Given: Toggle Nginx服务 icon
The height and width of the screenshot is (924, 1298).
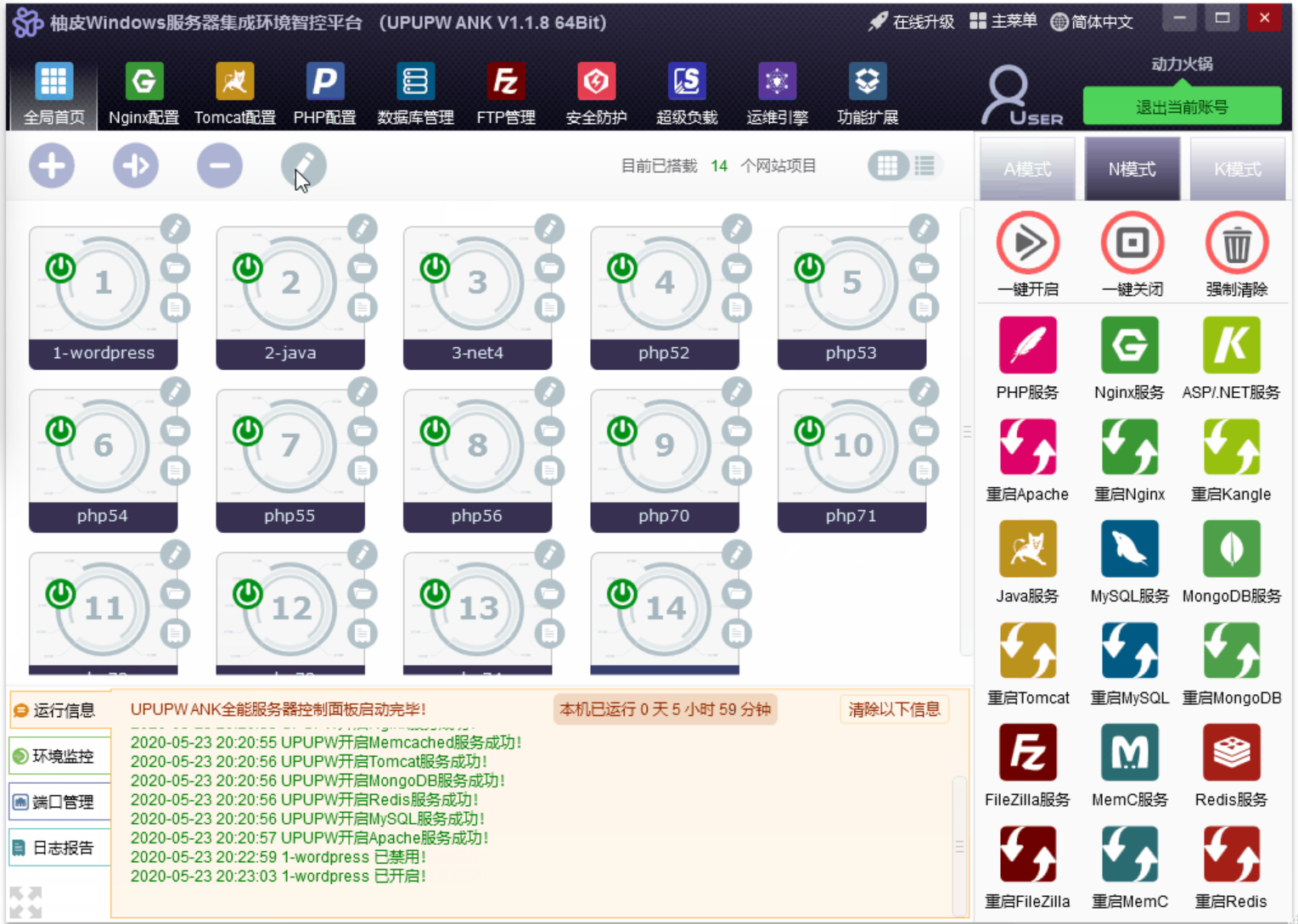Looking at the screenshot, I should coord(1129,345).
